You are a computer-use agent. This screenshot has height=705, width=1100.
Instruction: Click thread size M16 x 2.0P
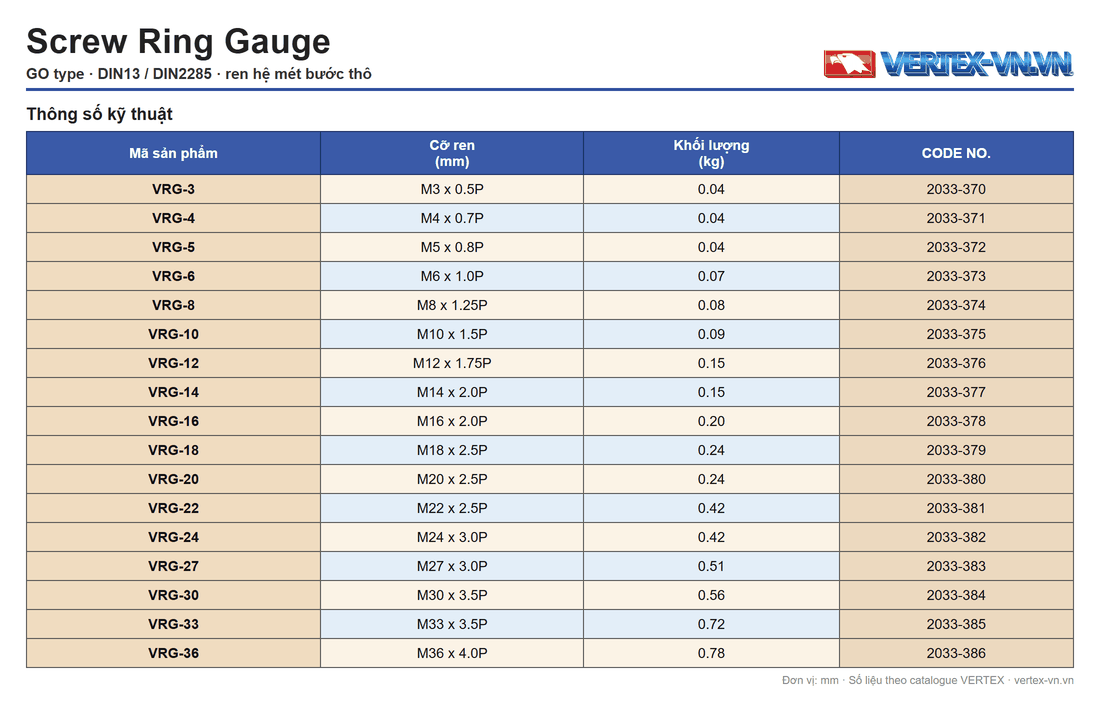[x=452, y=421]
